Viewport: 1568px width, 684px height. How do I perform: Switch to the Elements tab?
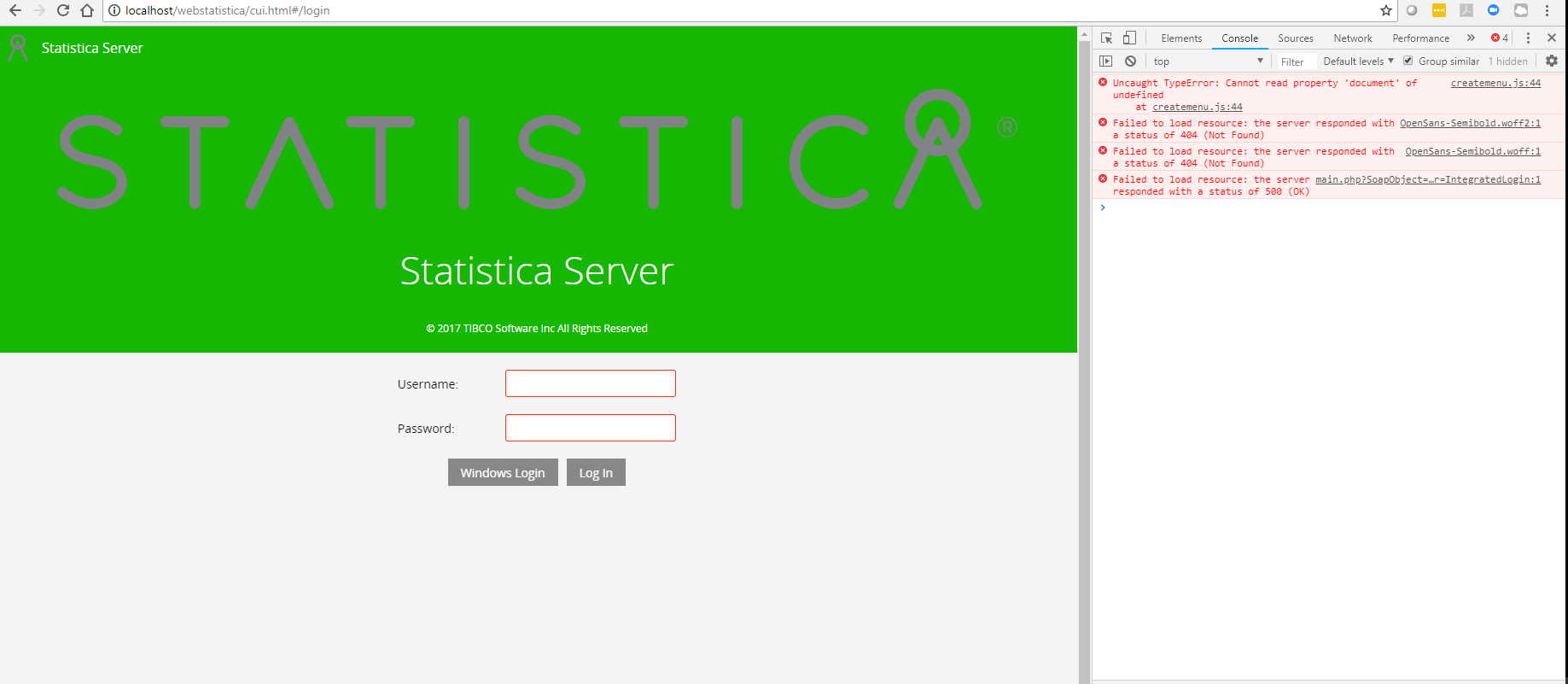(x=1181, y=38)
